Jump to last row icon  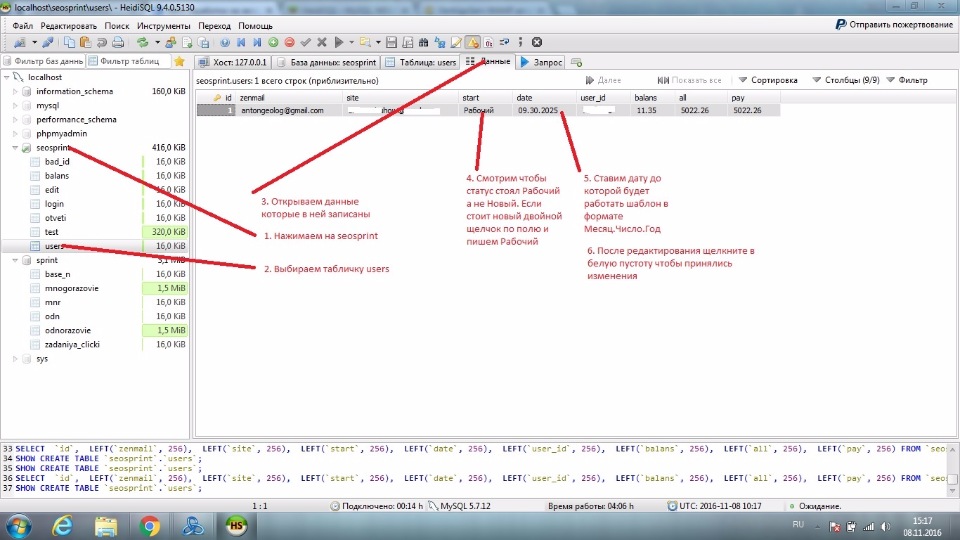[257, 42]
